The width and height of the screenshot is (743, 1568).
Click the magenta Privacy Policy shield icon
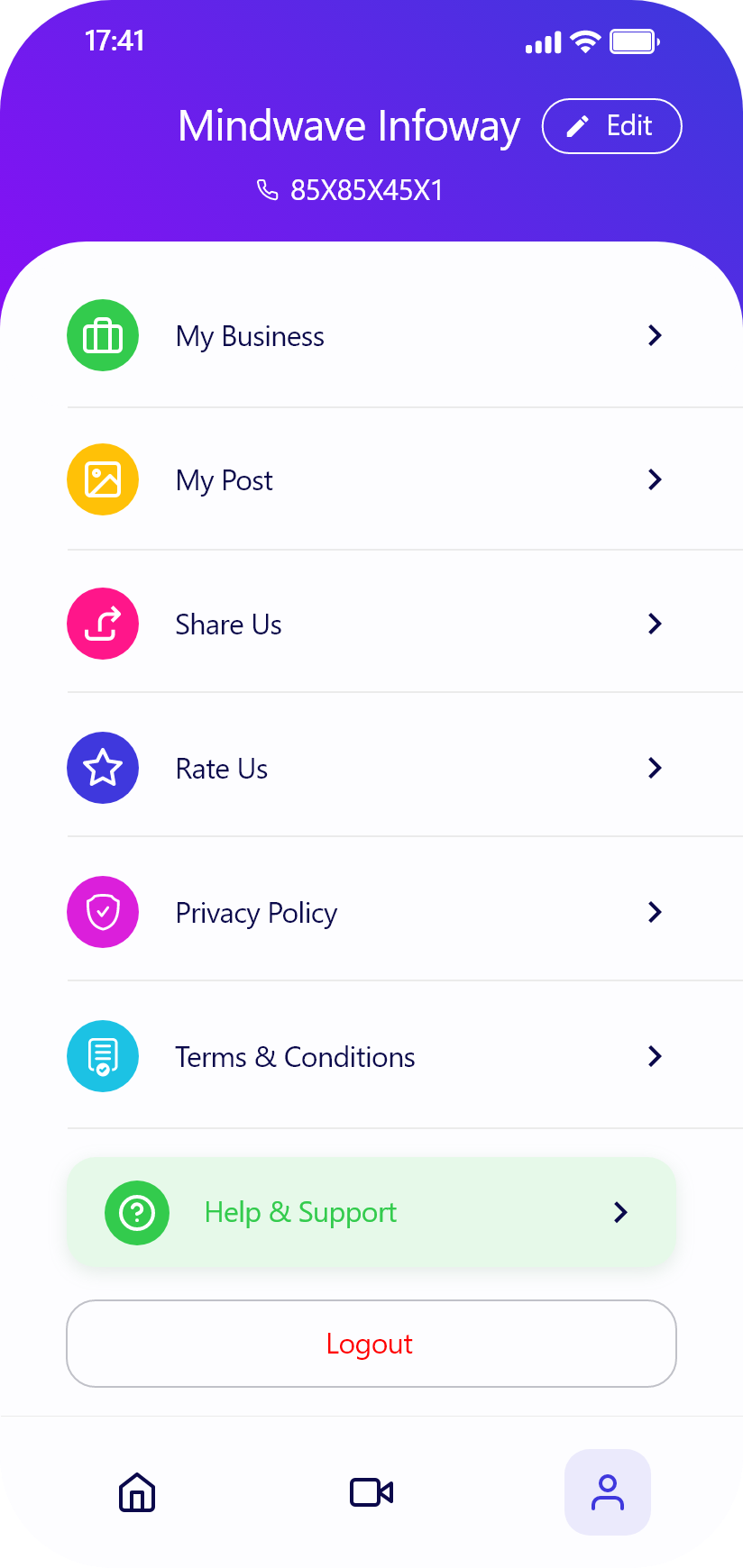click(x=103, y=912)
